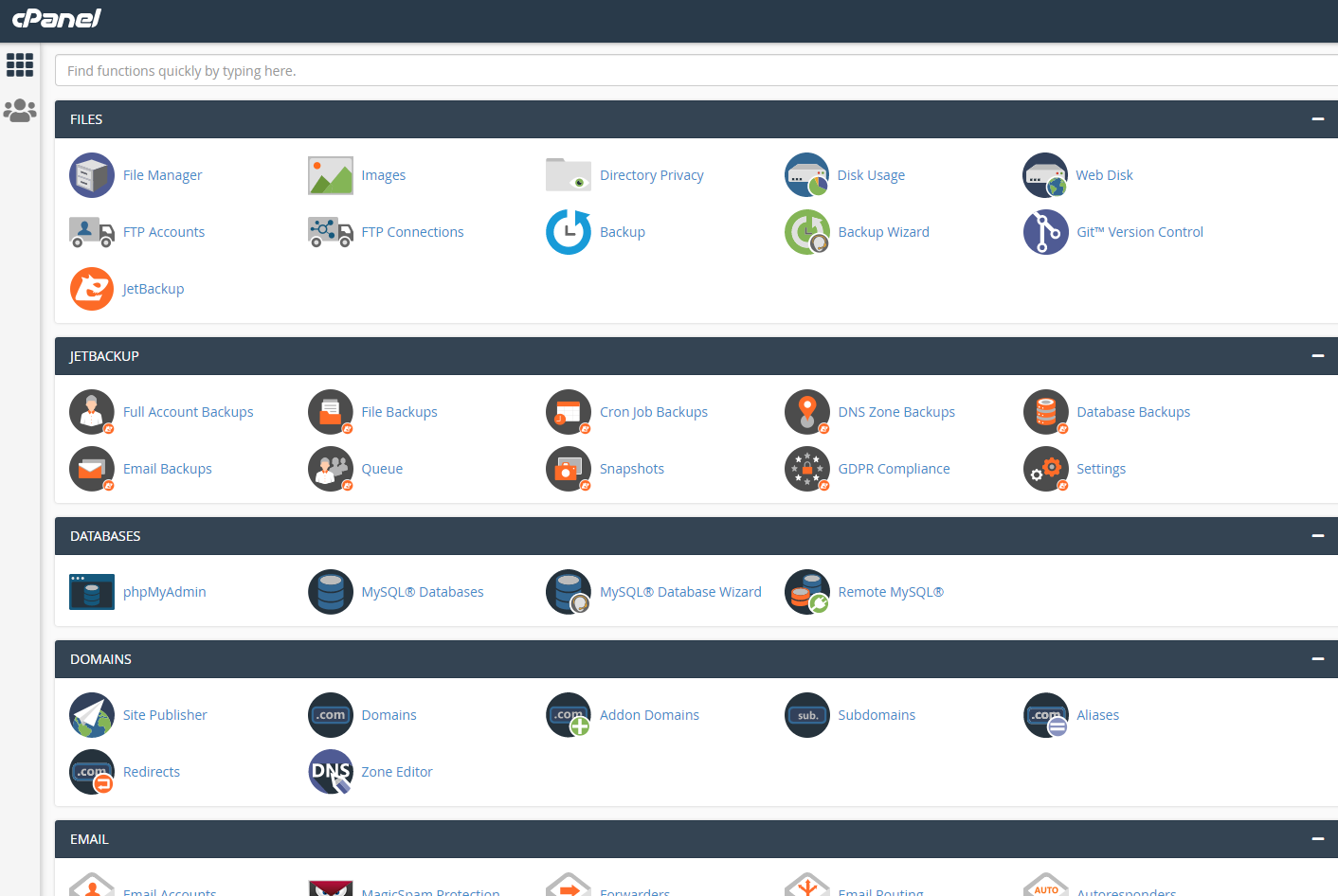The width and height of the screenshot is (1338, 896).
Task: Collapse the Databases section
Action: (x=1317, y=536)
